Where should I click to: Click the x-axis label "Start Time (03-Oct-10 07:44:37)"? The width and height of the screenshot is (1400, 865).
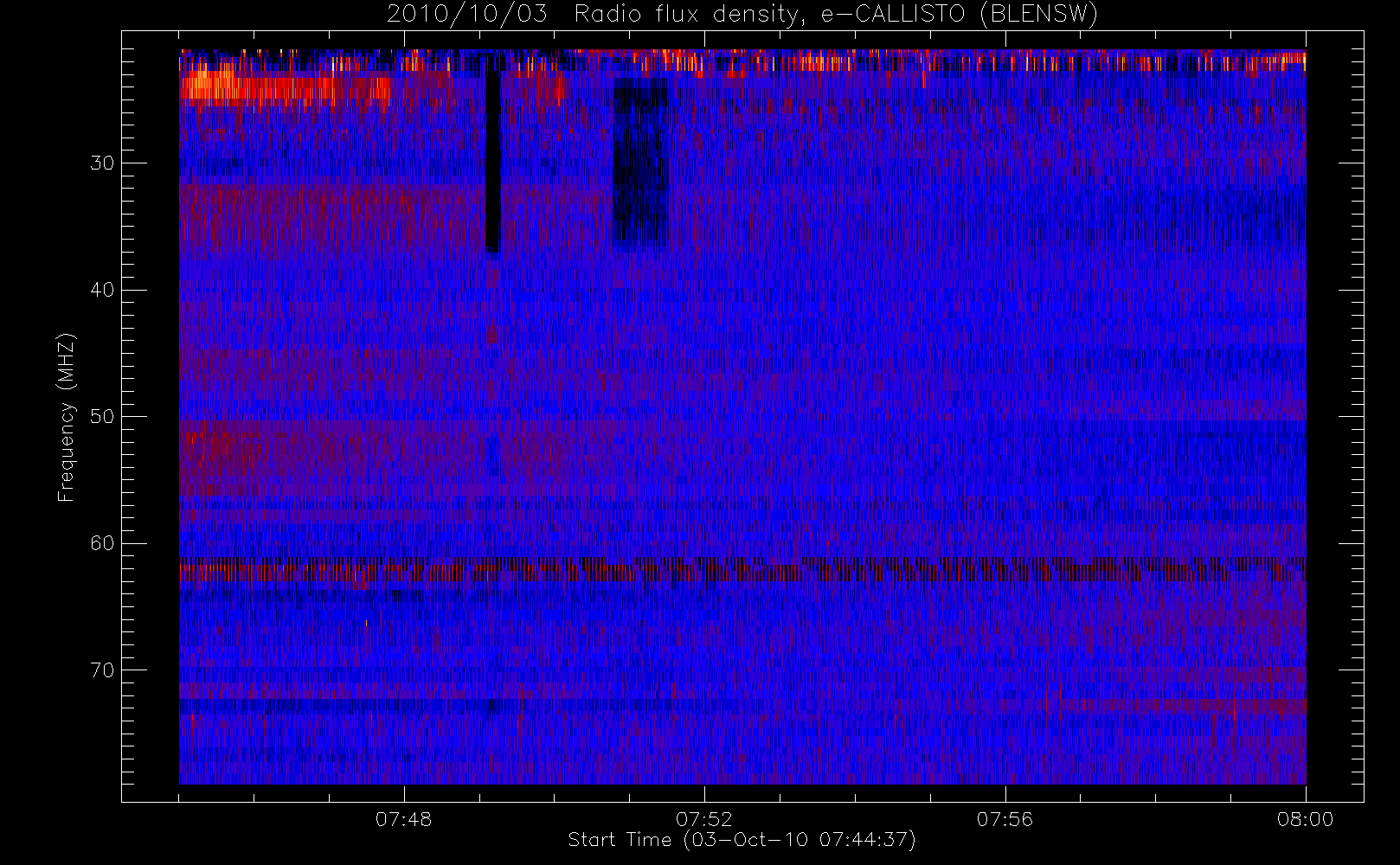pyautogui.click(x=742, y=840)
